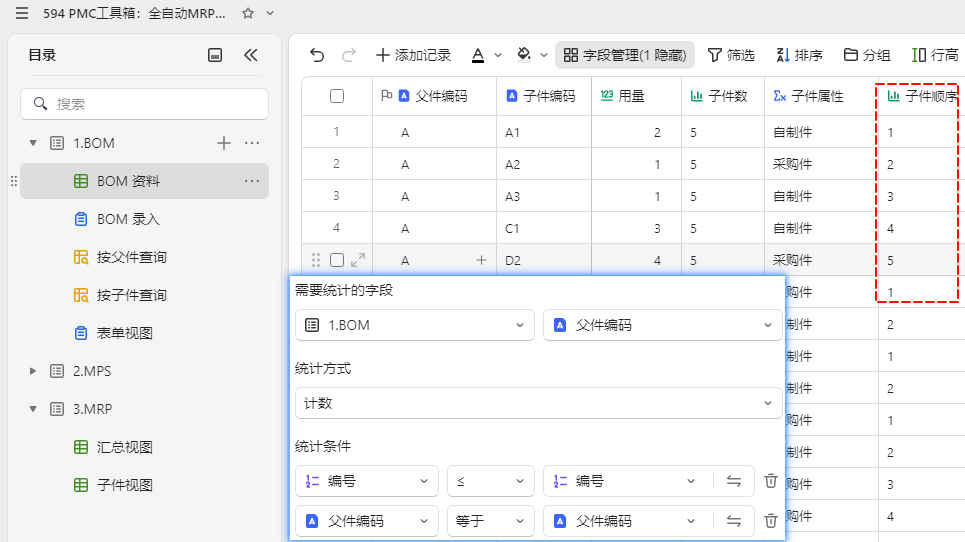Click cell C1 in 子件编码 column

pos(544,228)
